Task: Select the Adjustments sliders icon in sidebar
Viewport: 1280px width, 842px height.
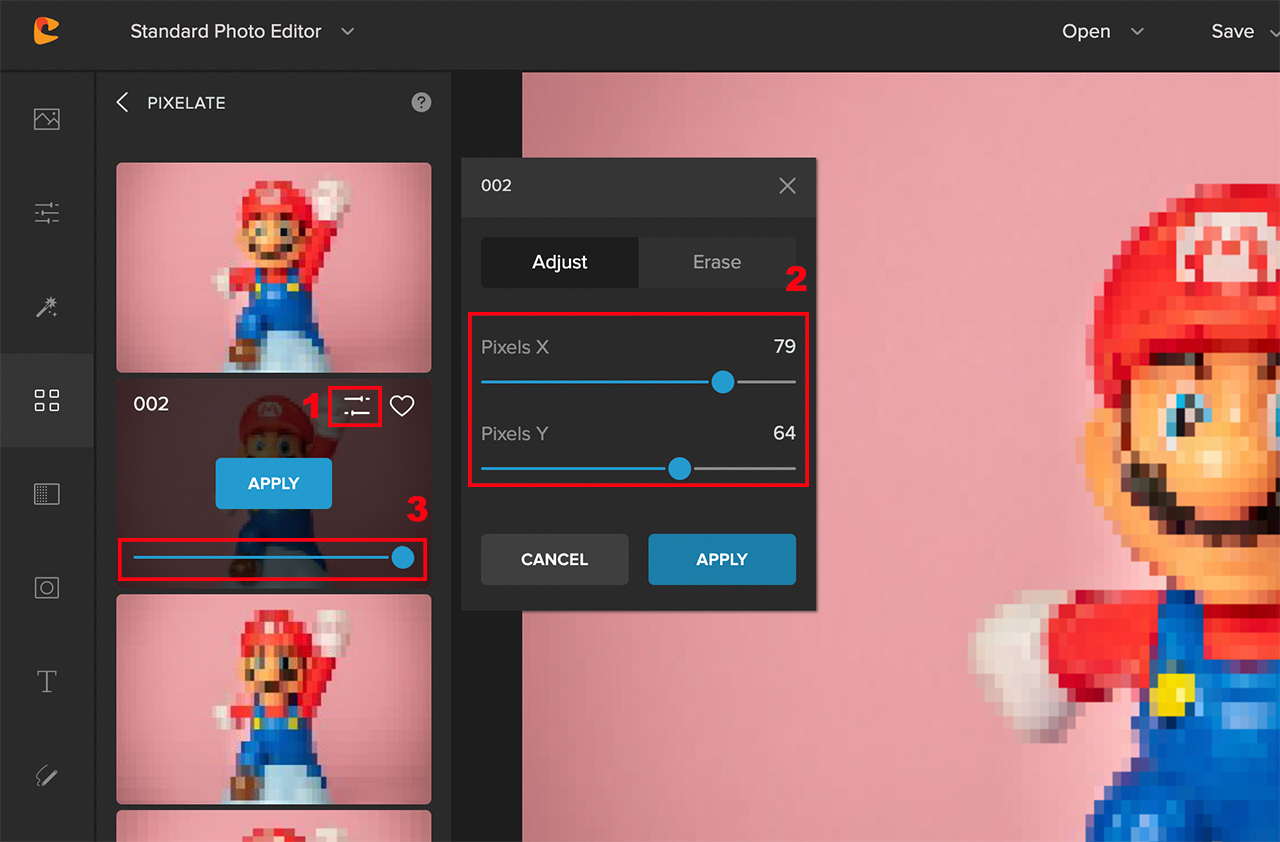Action: tap(46, 213)
